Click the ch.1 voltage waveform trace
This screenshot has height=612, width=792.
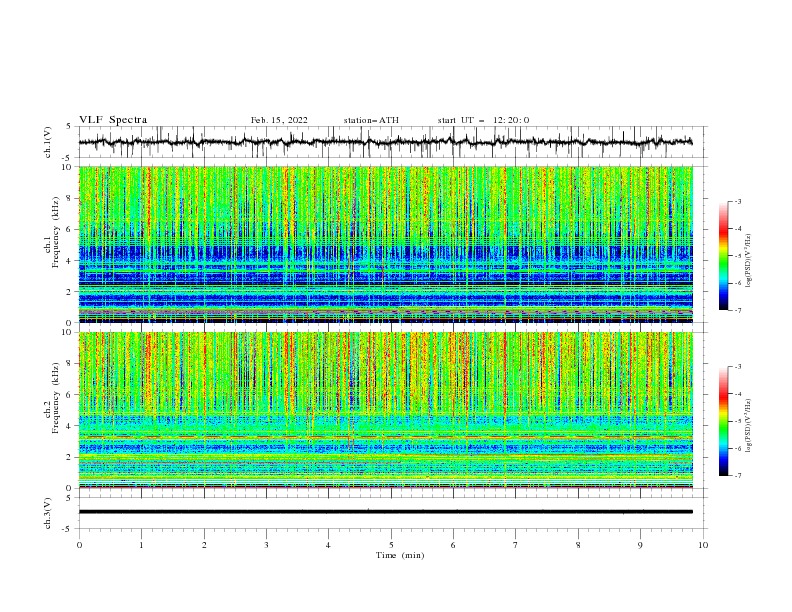[385, 142]
